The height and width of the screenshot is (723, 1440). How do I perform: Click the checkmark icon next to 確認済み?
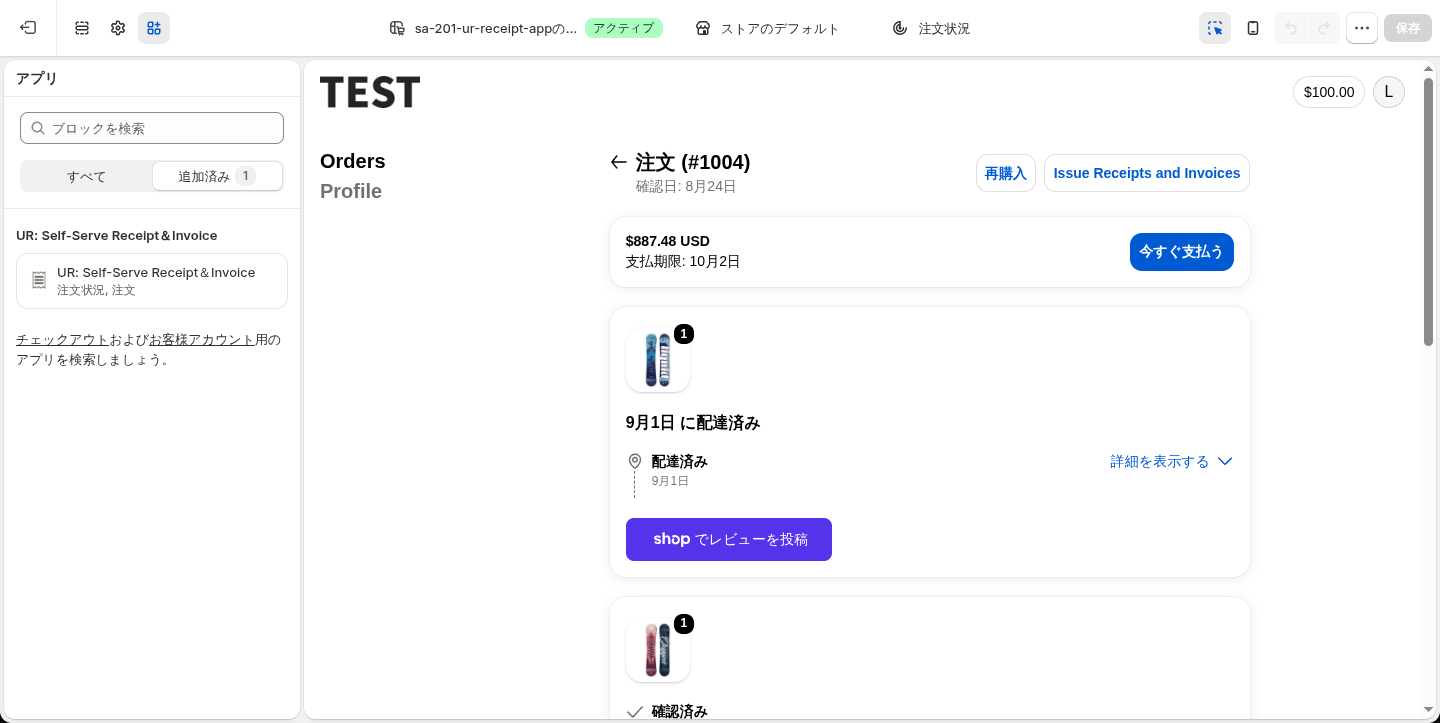click(x=634, y=712)
